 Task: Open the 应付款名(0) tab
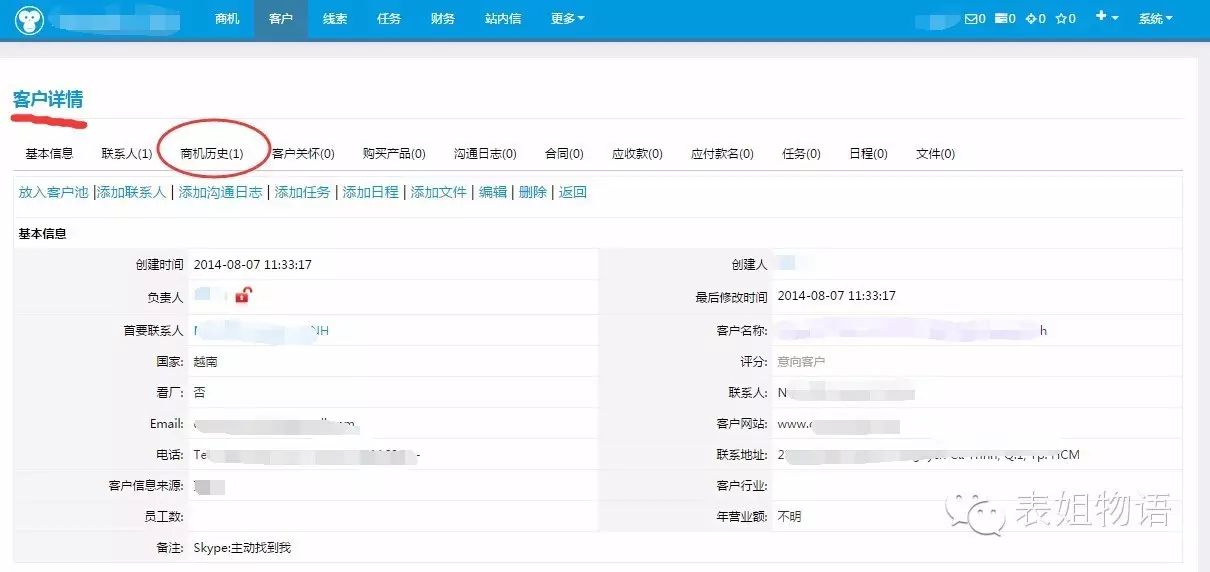722,153
